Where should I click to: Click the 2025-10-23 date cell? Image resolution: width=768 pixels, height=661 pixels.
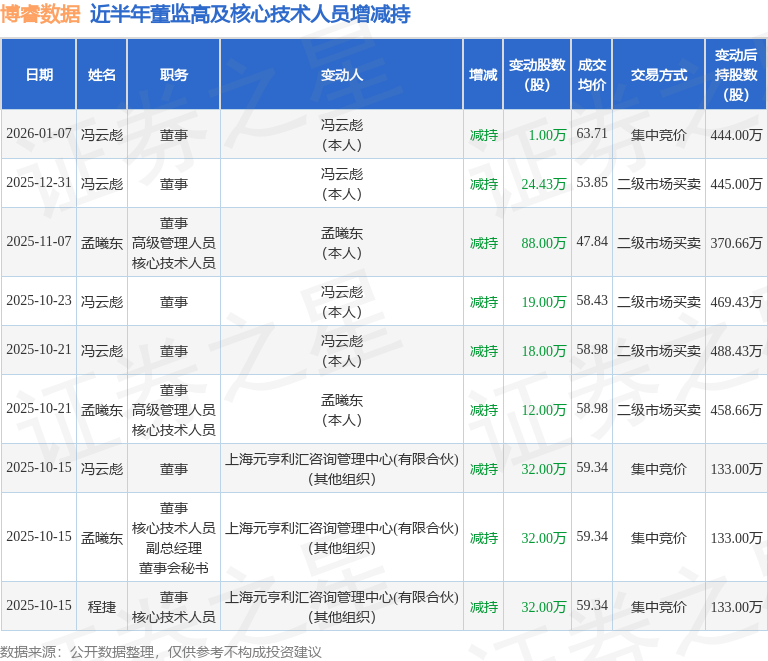pos(39,301)
